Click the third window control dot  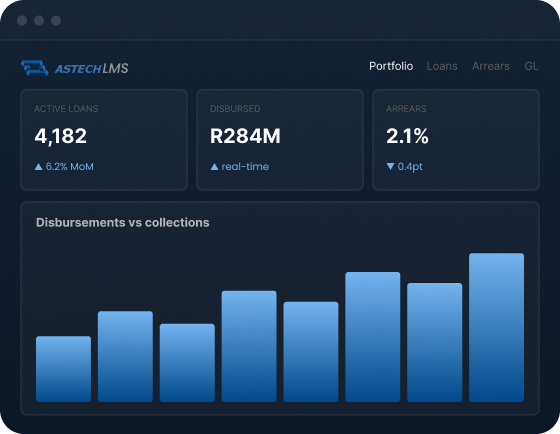(x=56, y=20)
